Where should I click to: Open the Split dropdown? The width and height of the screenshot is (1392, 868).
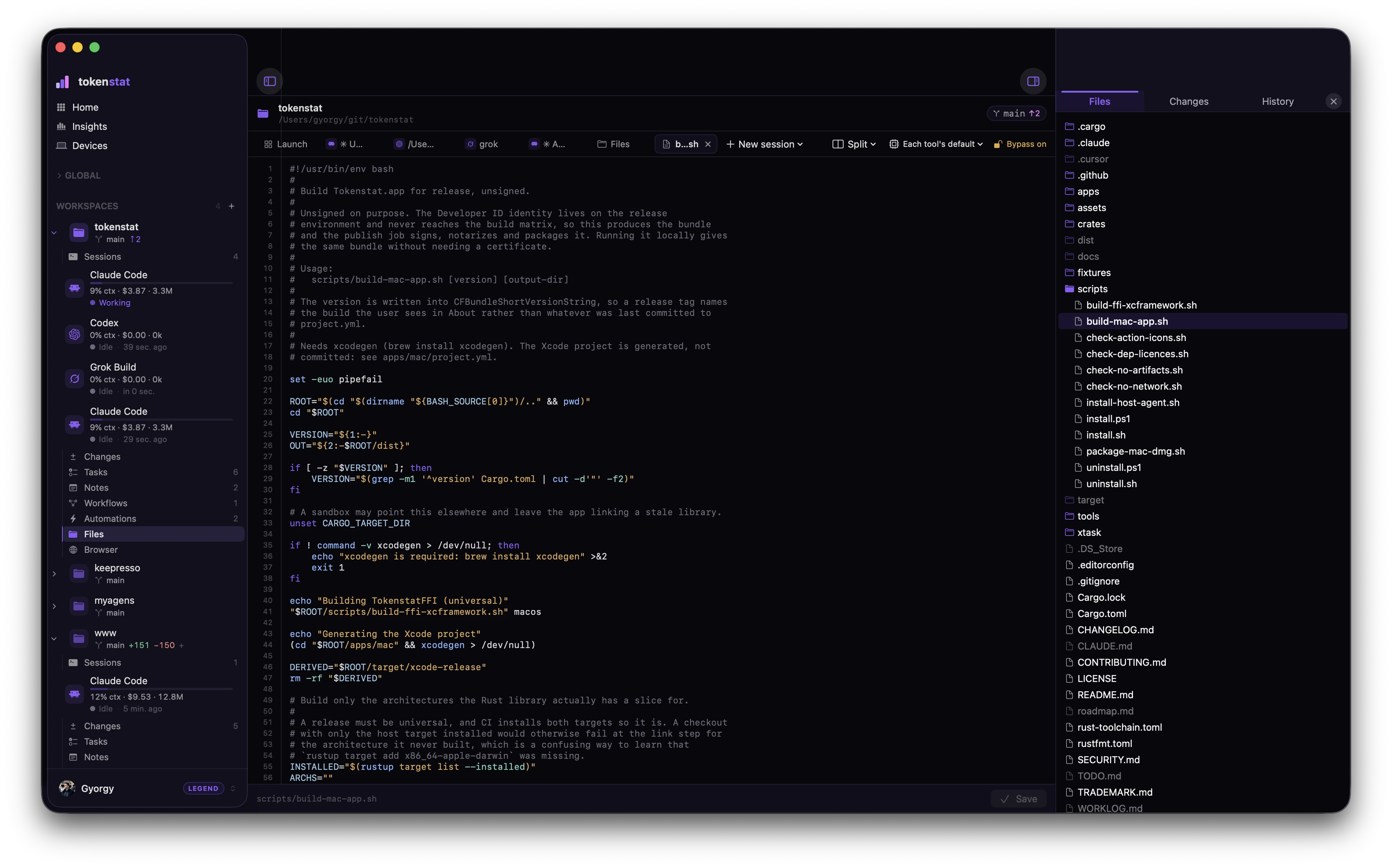coord(854,144)
